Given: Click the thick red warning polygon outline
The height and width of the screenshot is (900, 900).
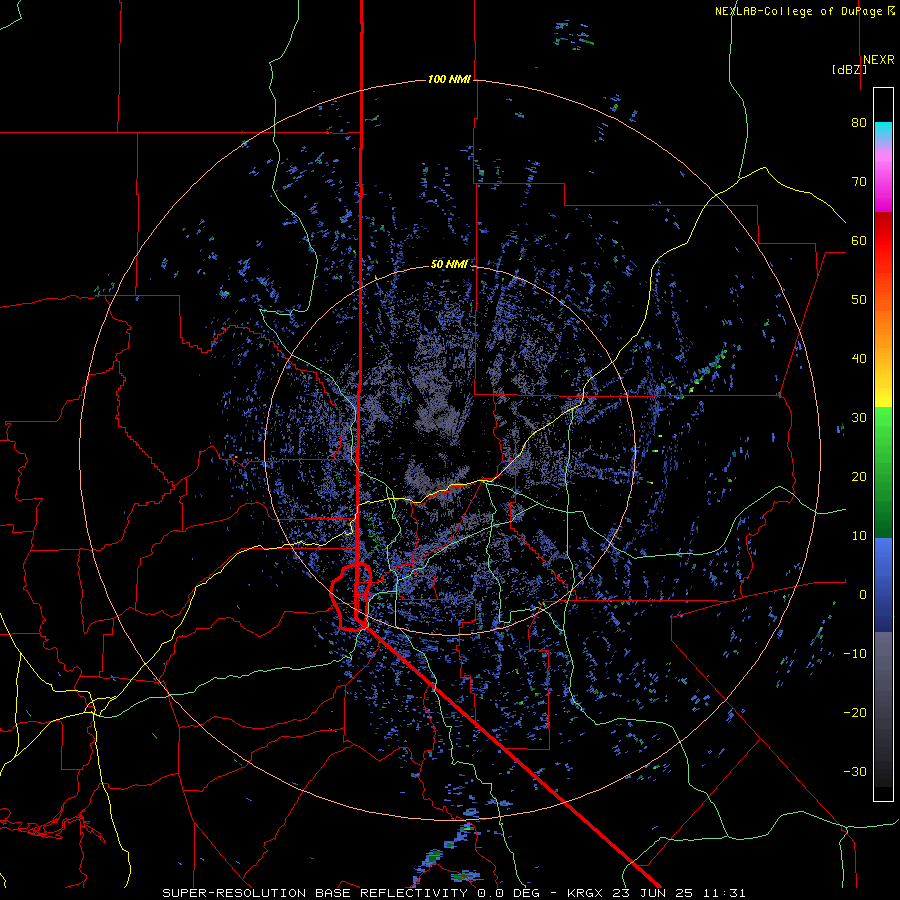Looking at the screenshot, I should (351, 597).
